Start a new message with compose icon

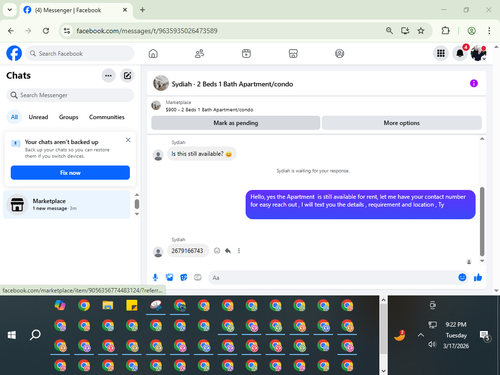[127, 76]
